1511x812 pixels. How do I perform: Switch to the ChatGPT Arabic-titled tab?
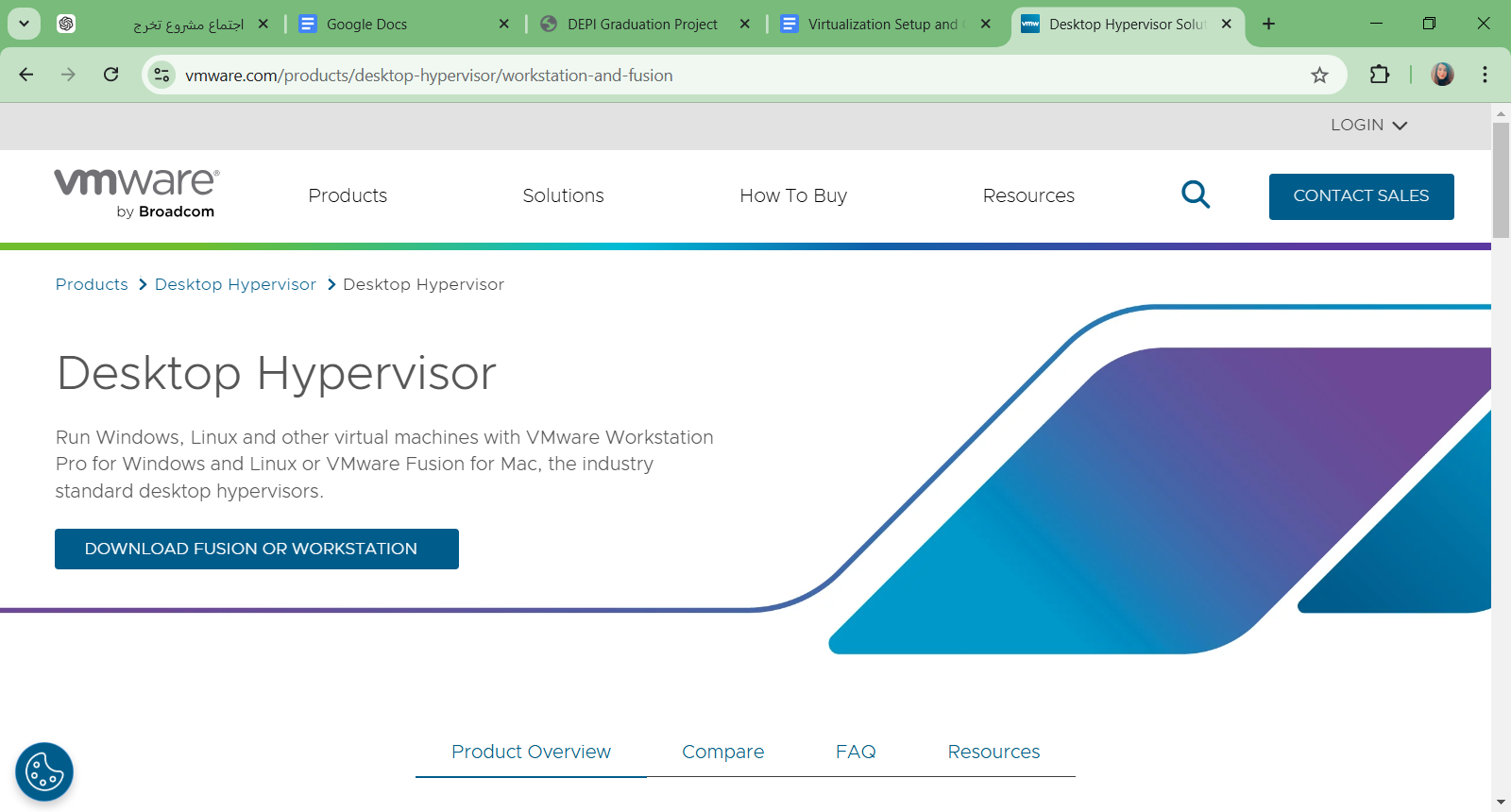(161, 24)
